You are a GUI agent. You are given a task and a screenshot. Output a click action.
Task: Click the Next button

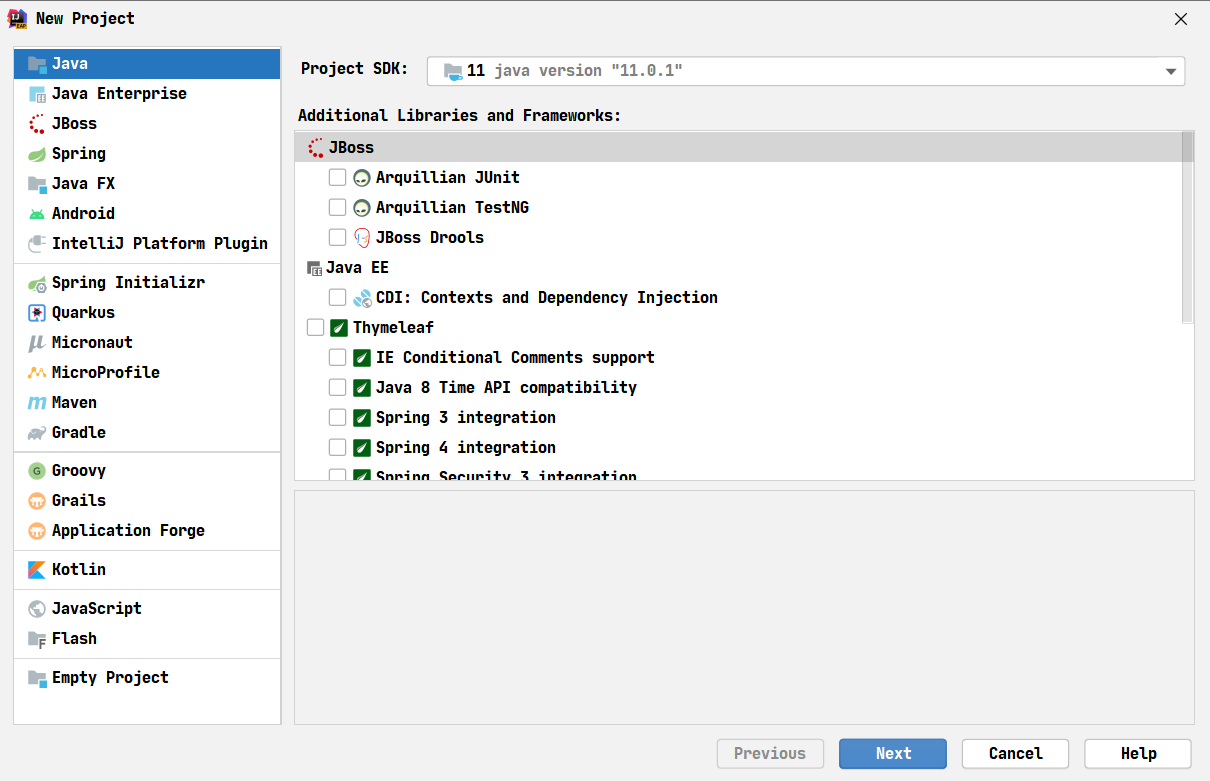893,754
